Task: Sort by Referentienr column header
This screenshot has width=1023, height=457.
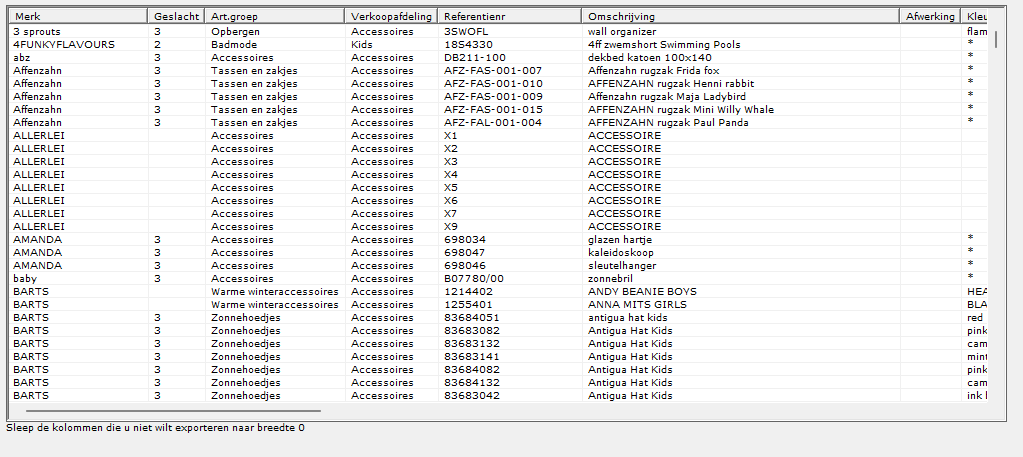Action: (510, 16)
